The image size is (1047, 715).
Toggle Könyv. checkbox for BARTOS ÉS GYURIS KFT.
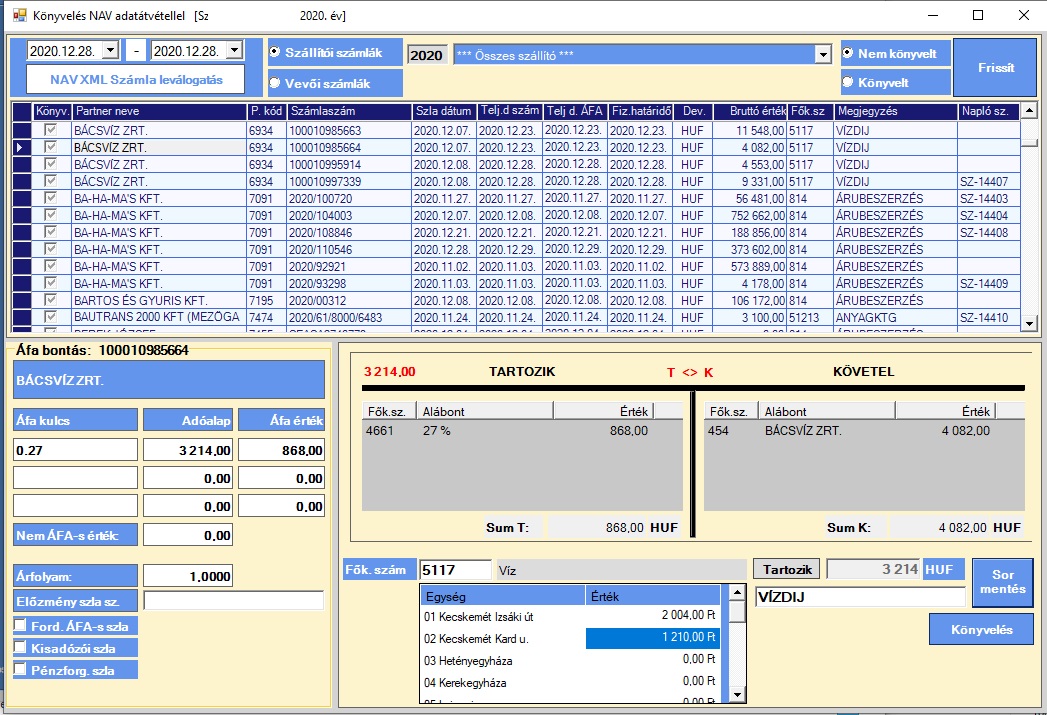50,300
